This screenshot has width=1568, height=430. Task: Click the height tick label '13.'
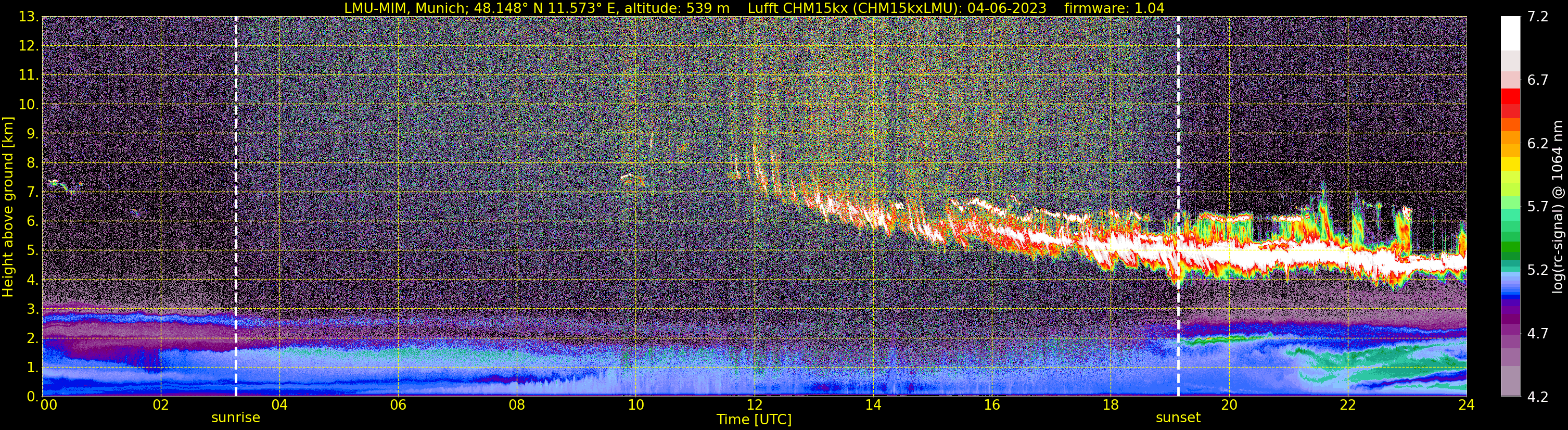(x=28, y=17)
